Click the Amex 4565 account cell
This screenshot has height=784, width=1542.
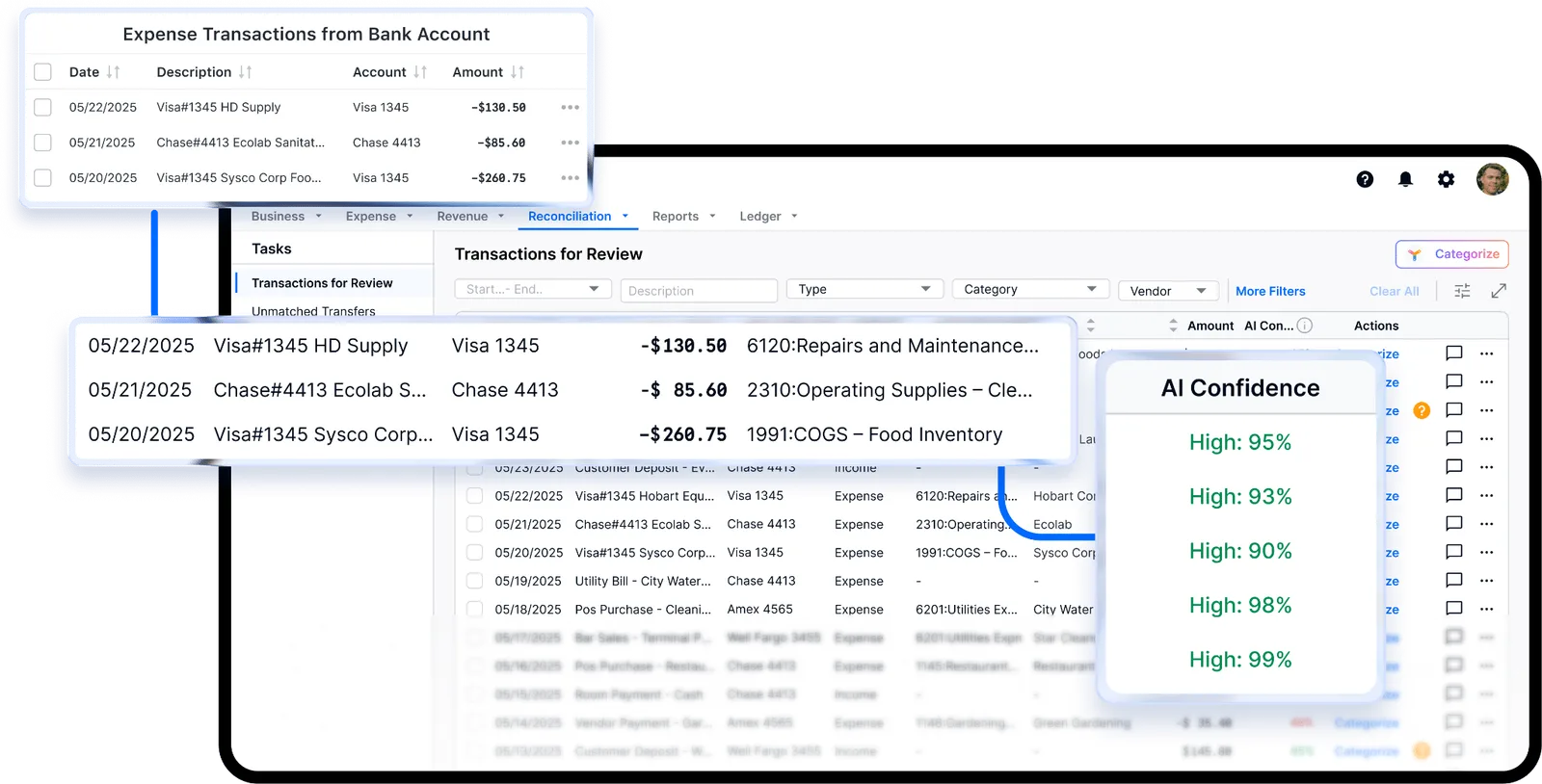pyautogui.click(x=759, y=610)
